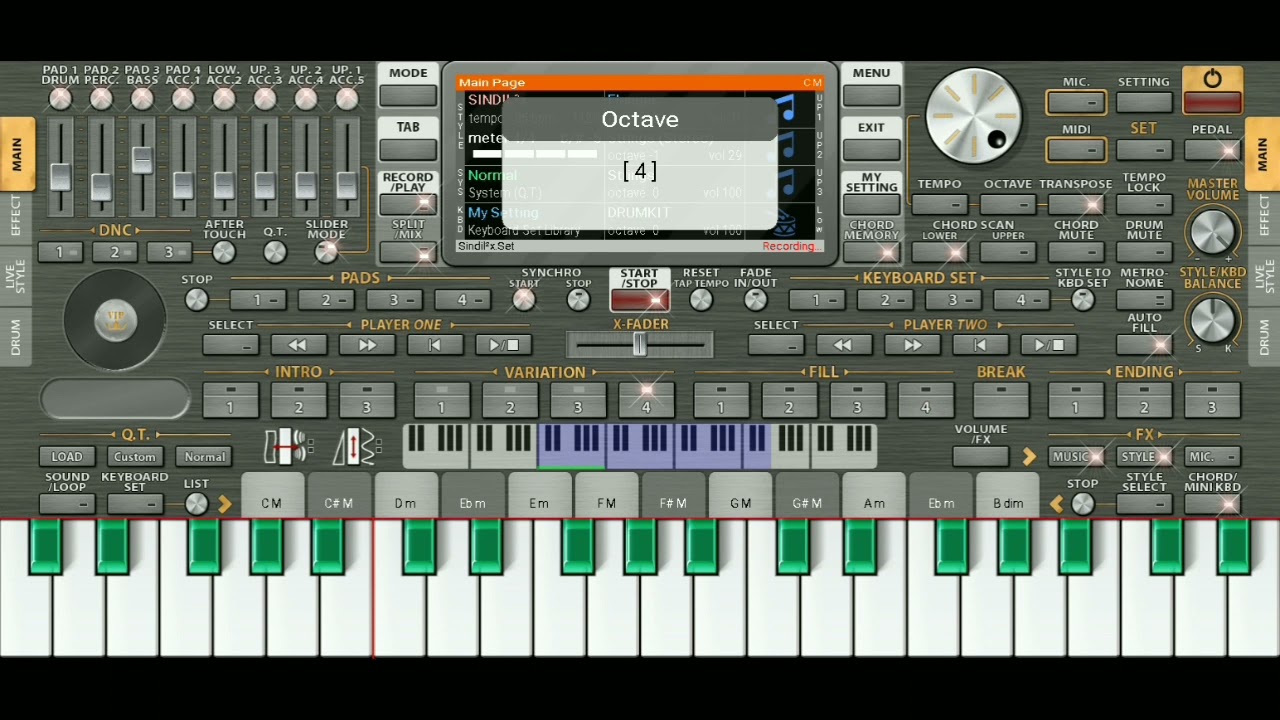This screenshot has height=720, width=1280.
Task: Open the metronome pendulum icon
Action: pyautogui.click(x=356, y=446)
